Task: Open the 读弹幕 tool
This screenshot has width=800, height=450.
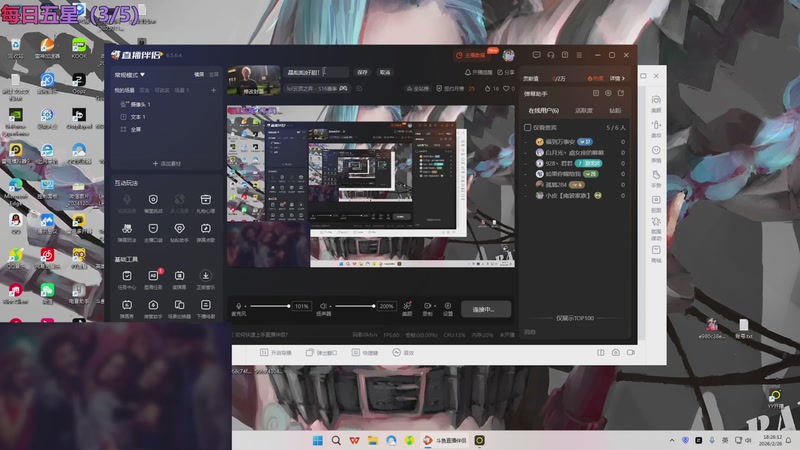Action: (179, 280)
